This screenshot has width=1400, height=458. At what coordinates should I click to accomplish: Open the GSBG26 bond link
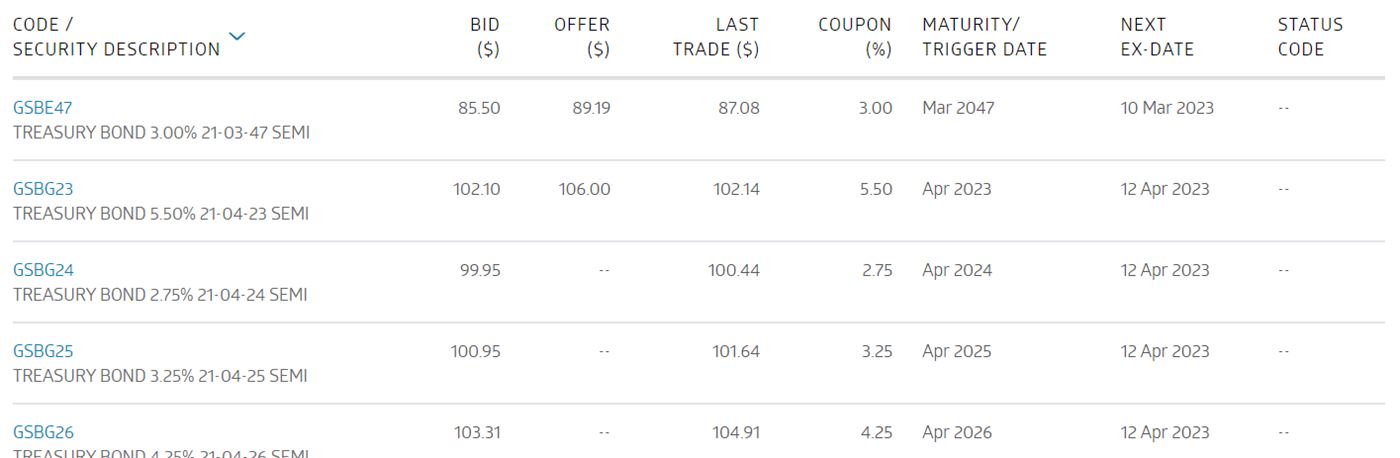coord(43,432)
